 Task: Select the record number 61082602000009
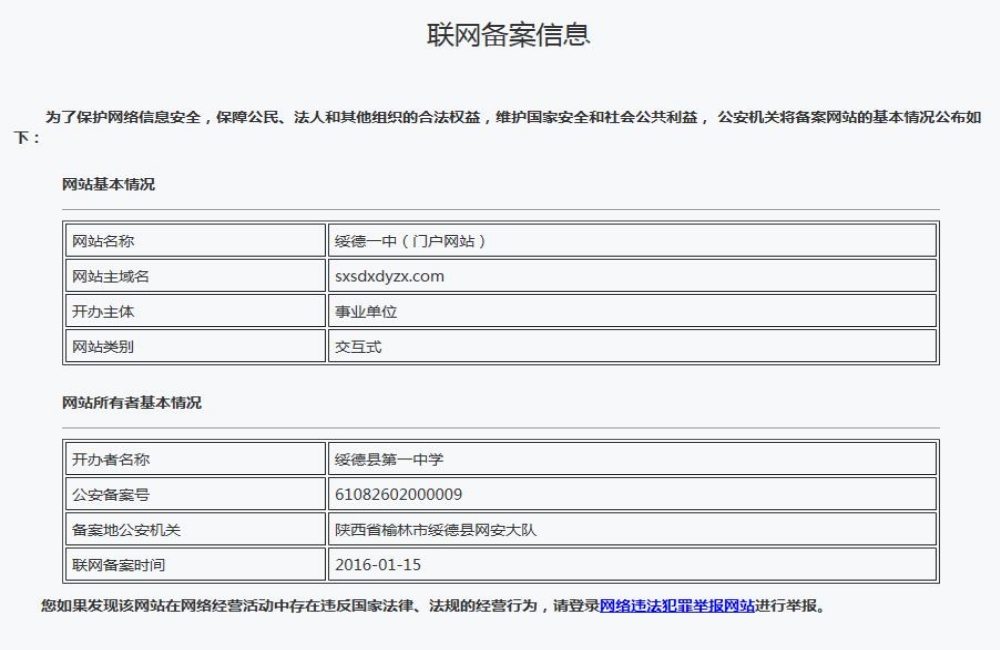point(399,494)
